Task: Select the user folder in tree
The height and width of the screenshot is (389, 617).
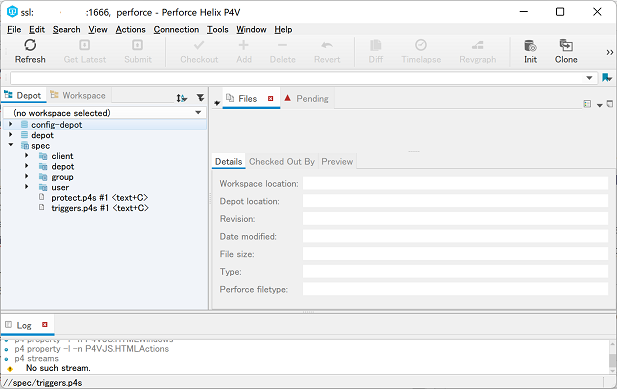Action: (60, 187)
